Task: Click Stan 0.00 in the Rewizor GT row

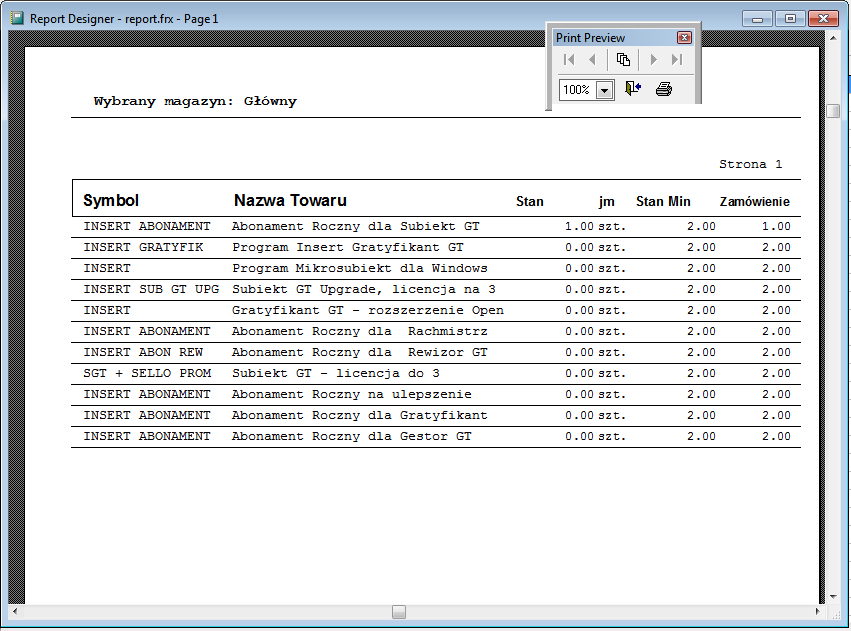Action: pos(579,353)
